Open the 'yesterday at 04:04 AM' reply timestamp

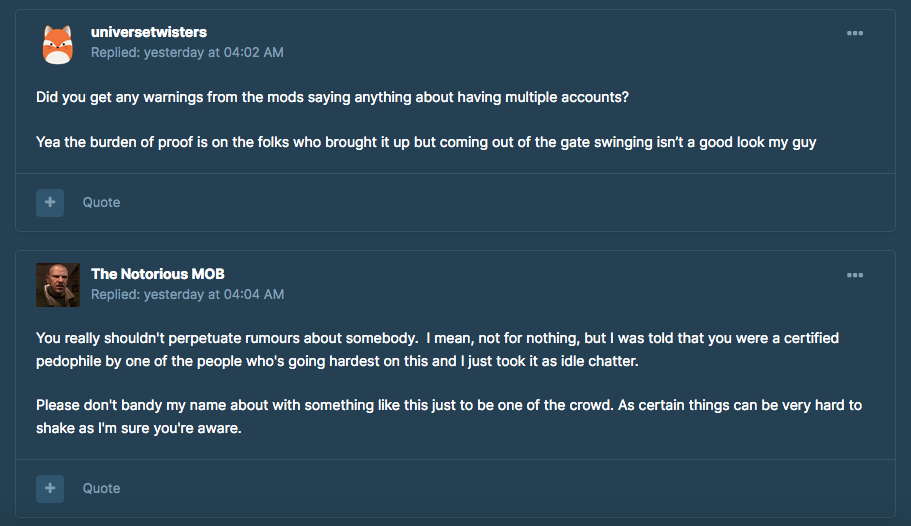214,294
